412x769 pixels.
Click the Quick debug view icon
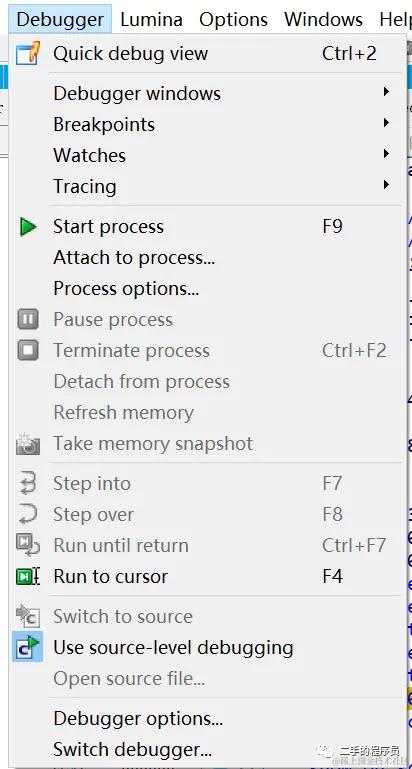click(27, 53)
